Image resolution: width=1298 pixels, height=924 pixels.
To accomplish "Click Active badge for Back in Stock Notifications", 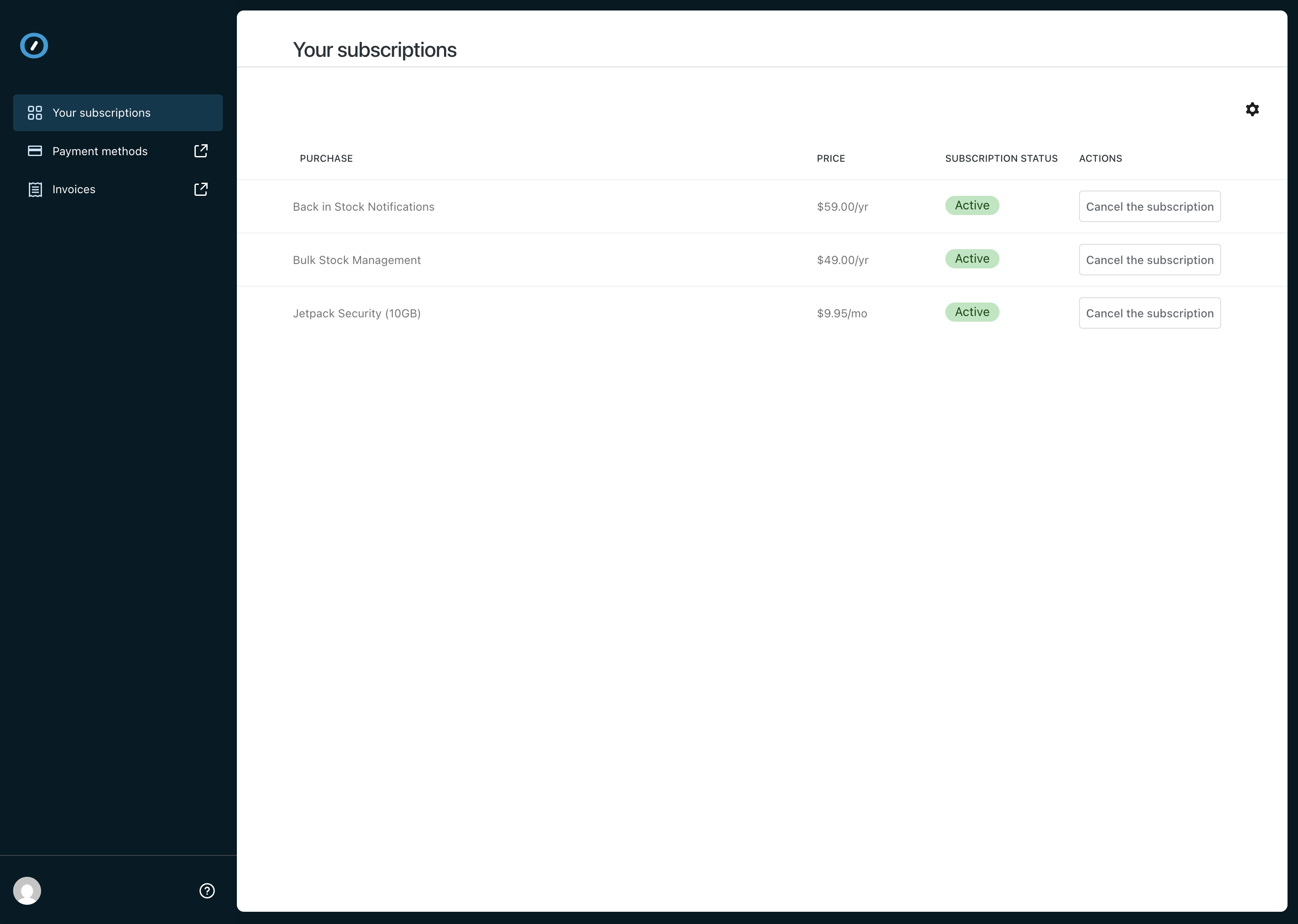I will pyautogui.click(x=972, y=205).
